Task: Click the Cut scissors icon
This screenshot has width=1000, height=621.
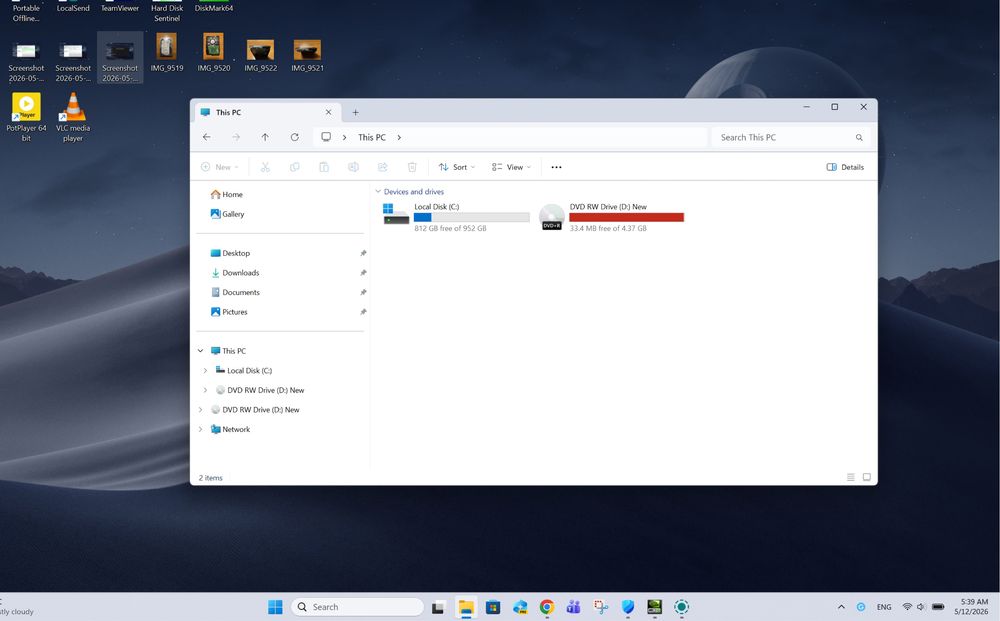Action: pyautogui.click(x=265, y=167)
